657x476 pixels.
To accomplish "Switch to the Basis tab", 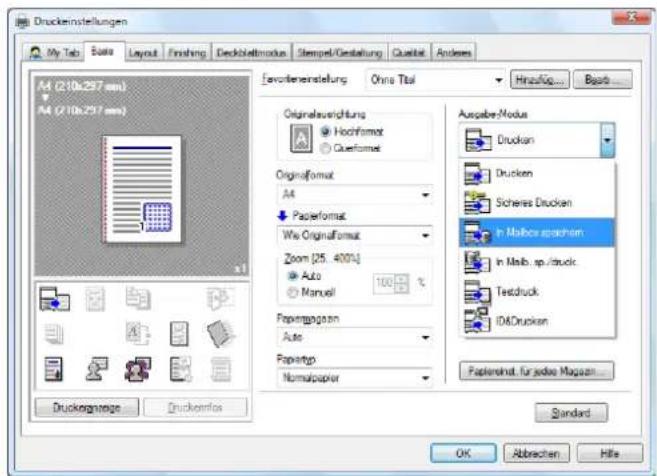I will (103, 52).
